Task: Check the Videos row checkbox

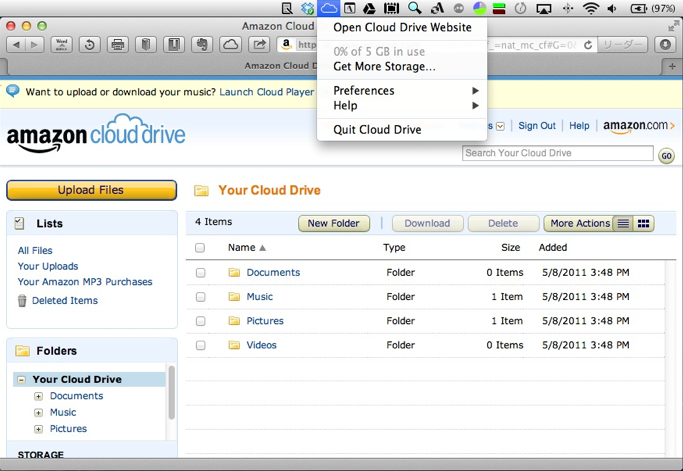Action: click(200, 345)
